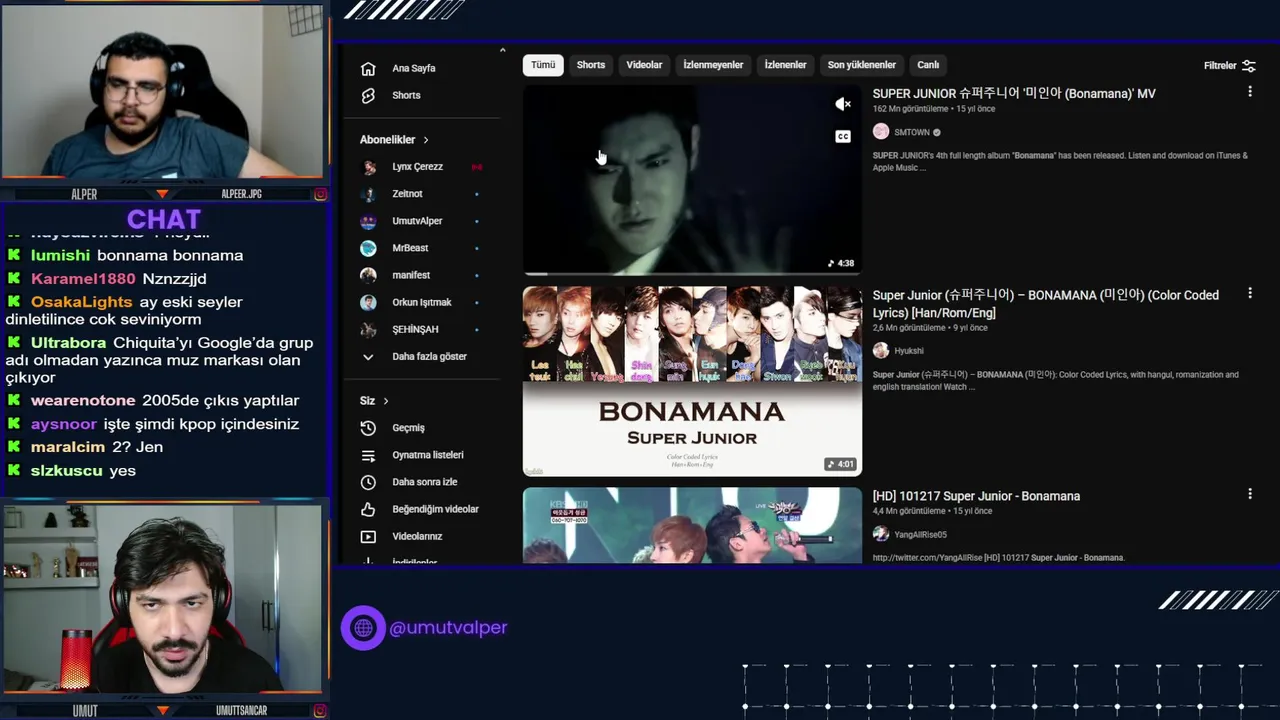Click SMTOWN channel name

click(912, 133)
